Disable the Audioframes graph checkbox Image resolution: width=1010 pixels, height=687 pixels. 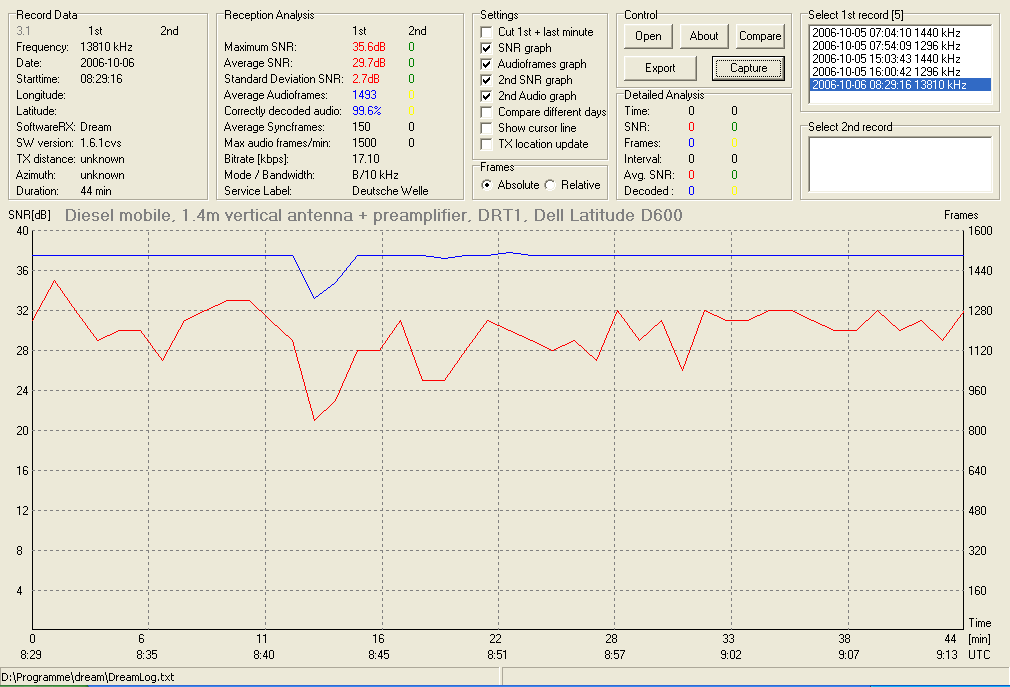486,64
